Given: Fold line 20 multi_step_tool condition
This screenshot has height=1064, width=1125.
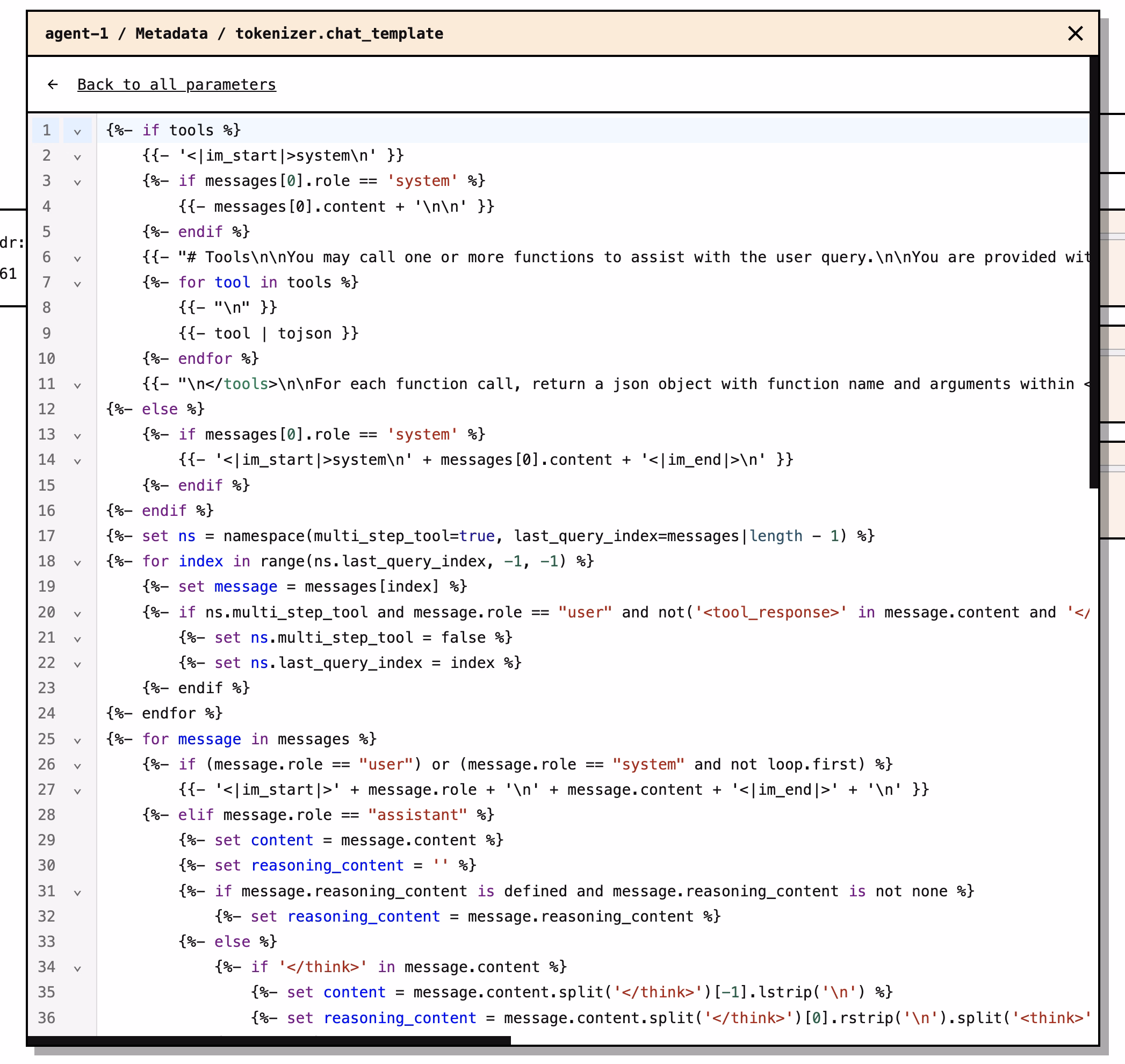Looking at the screenshot, I should [x=78, y=613].
